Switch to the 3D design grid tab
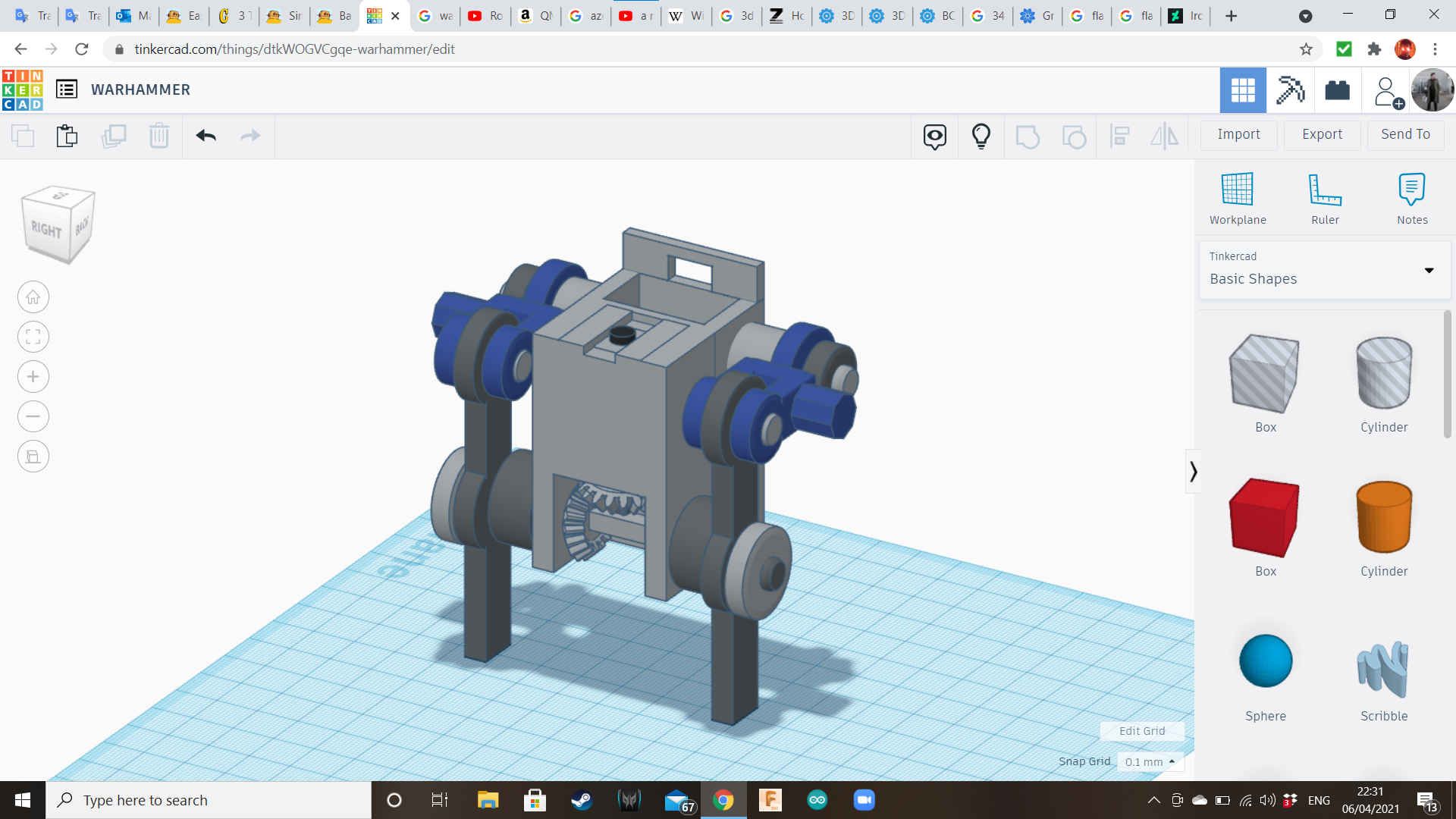The image size is (1456, 819). click(x=1242, y=90)
